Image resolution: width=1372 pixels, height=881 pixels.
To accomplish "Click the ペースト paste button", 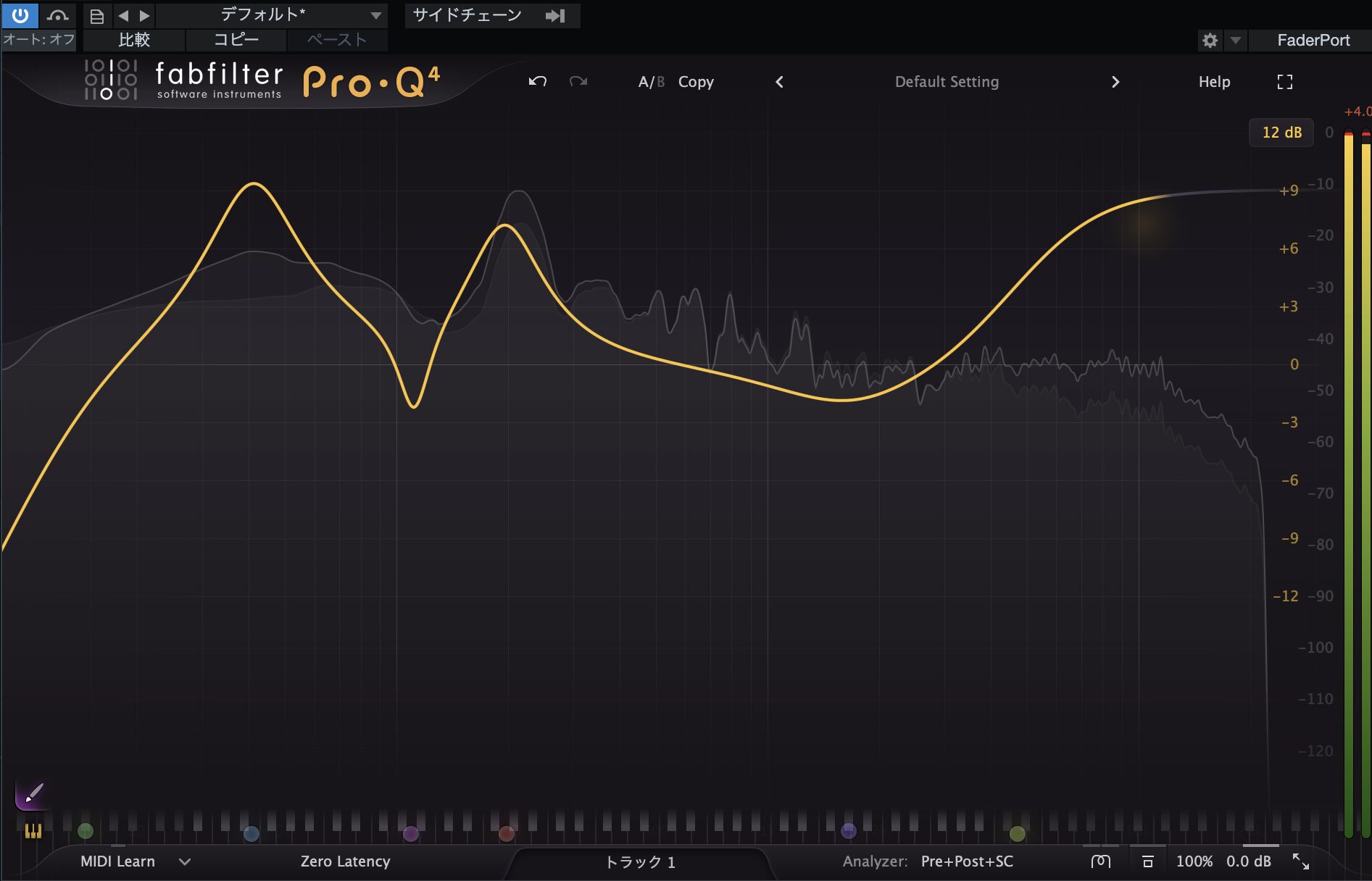I will click(x=337, y=40).
